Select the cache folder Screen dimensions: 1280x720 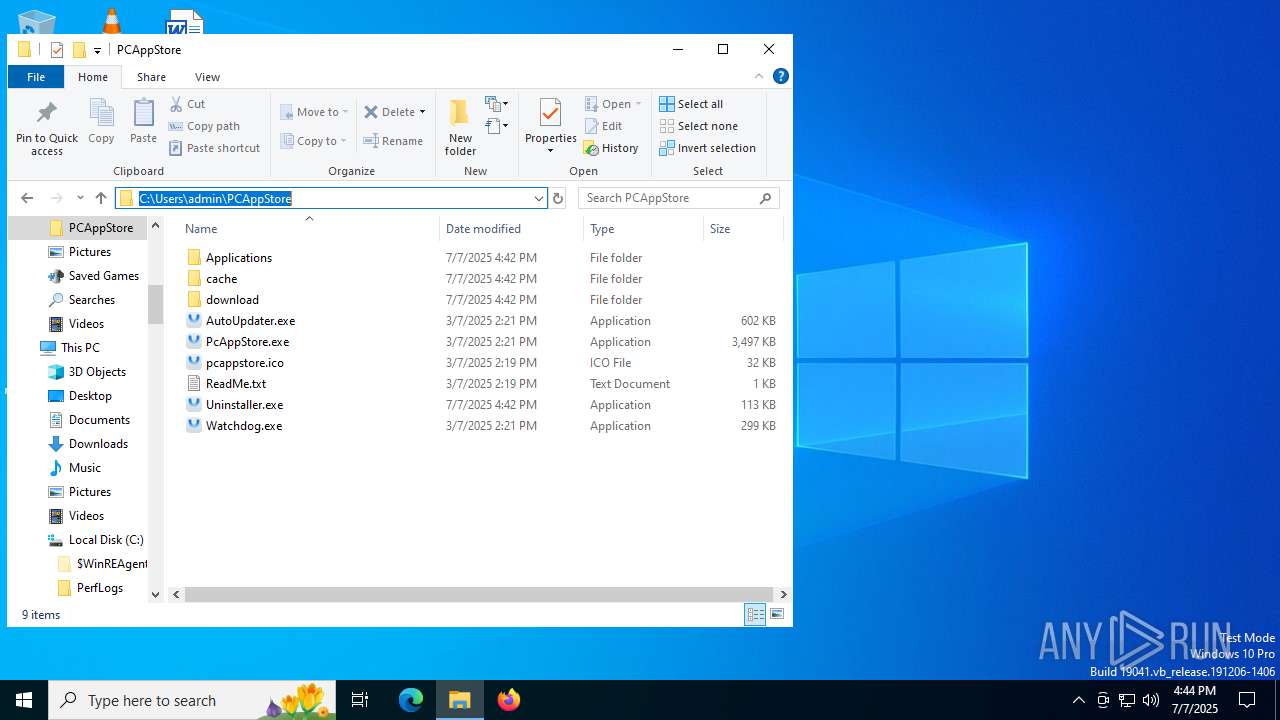(221, 279)
